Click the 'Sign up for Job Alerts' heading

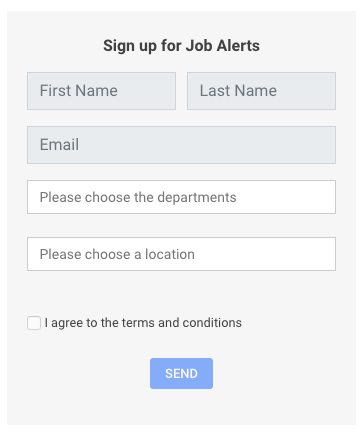(x=181, y=46)
